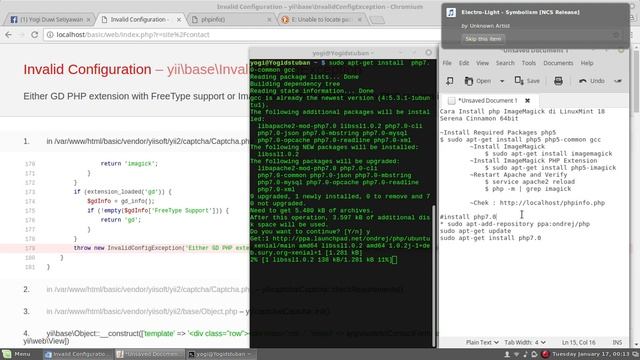Open the Edit menu in text editor

[464, 63]
